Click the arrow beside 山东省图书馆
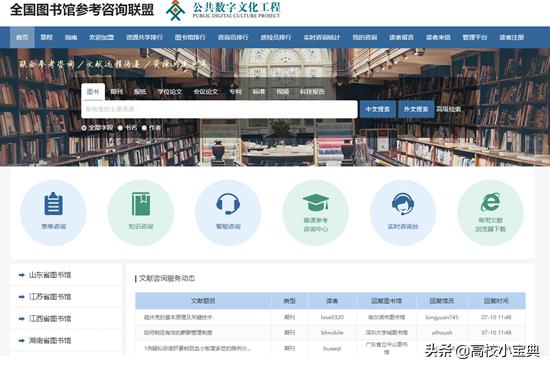Image resolution: width=550 pixels, height=368 pixels. coord(21,275)
